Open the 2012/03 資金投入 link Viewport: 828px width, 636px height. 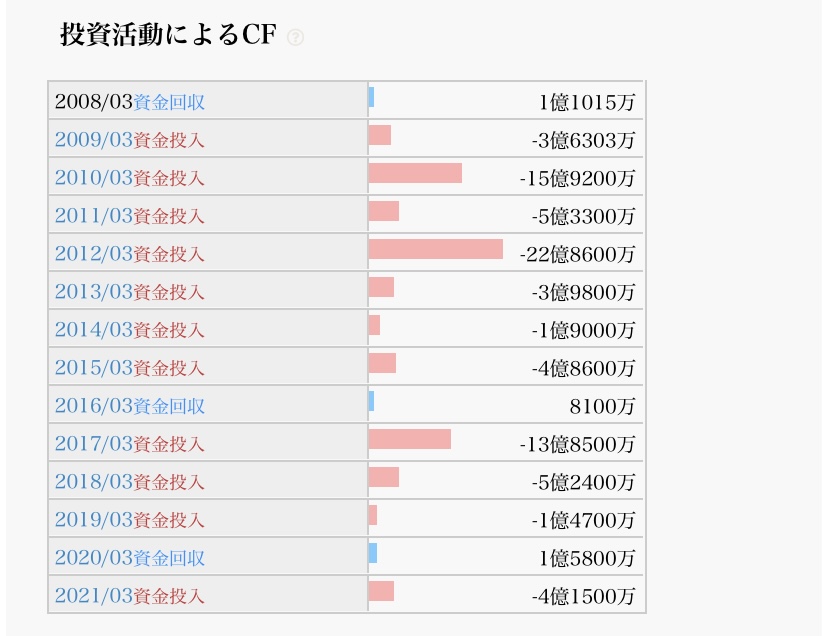tap(129, 254)
